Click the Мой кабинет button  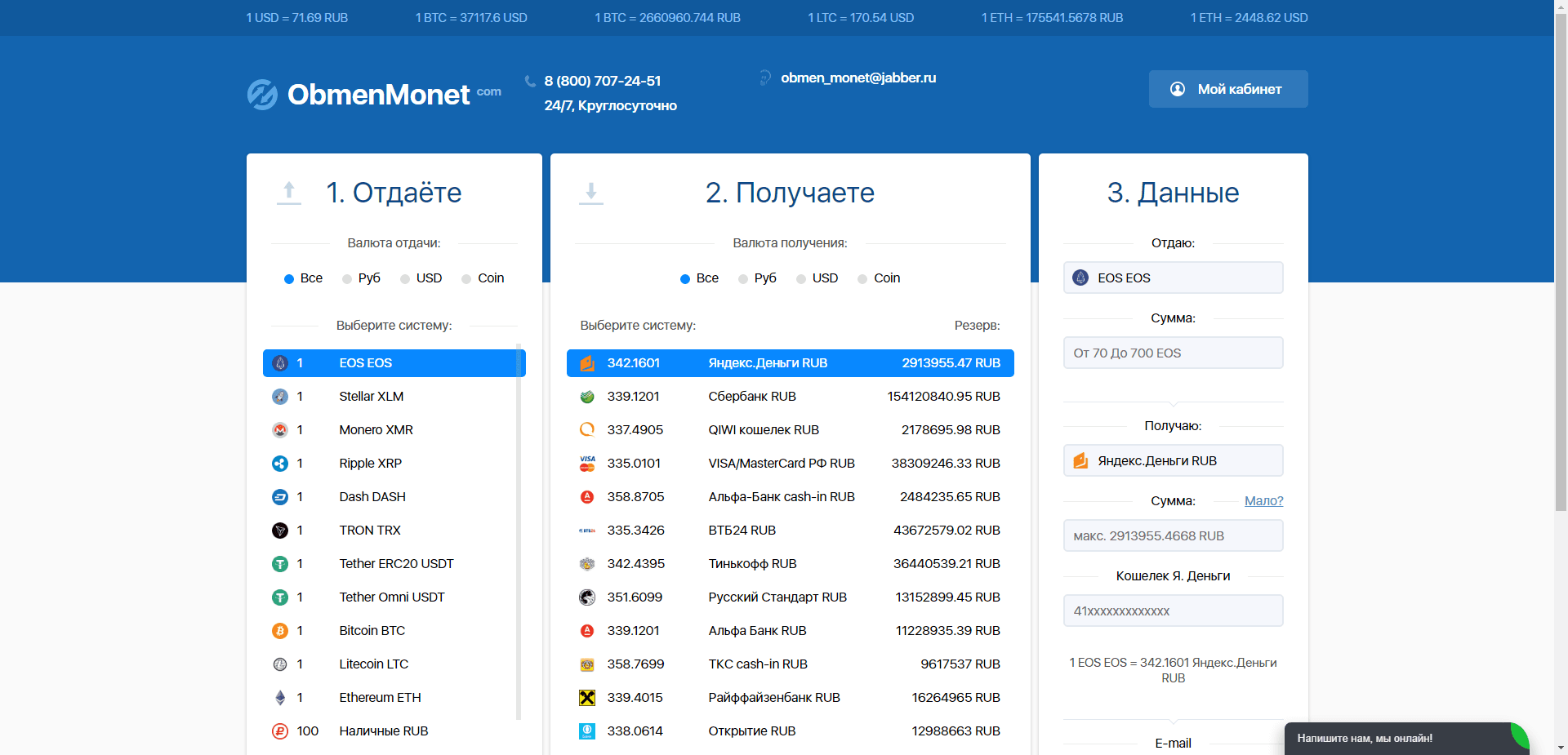(x=1227, y=89)
